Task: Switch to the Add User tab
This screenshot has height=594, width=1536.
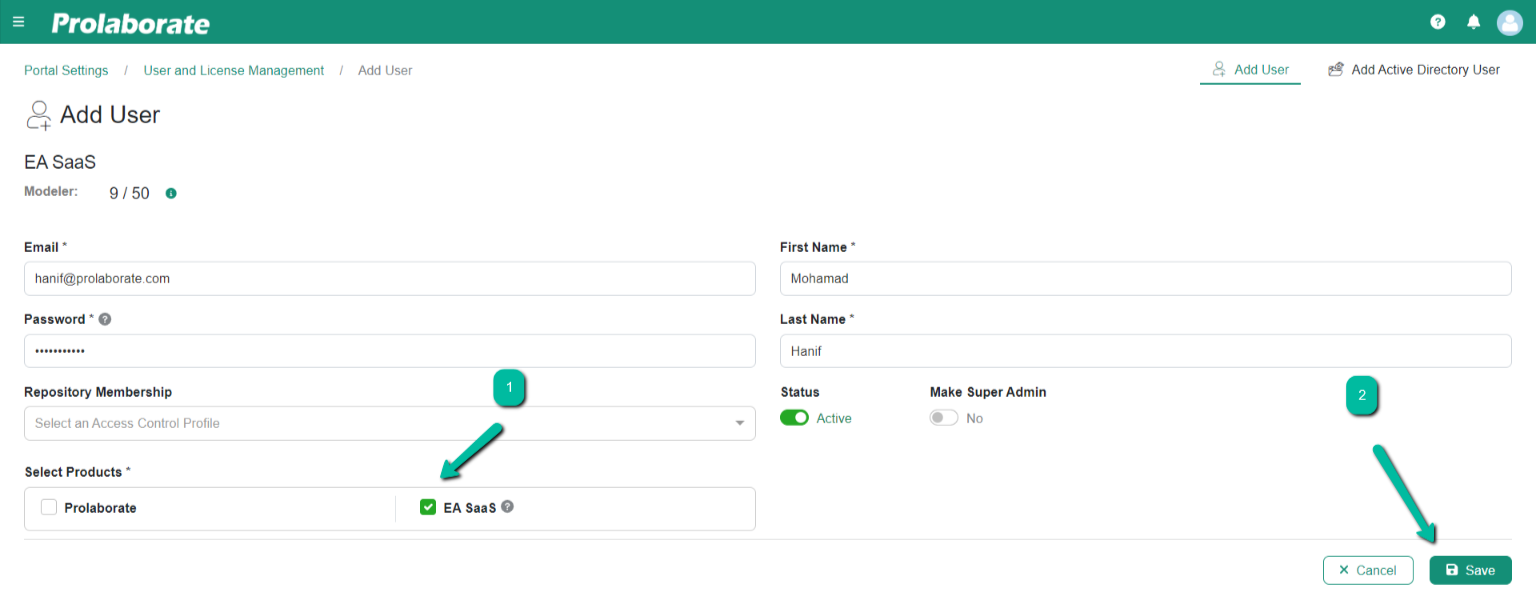Action: (1250, 70)
